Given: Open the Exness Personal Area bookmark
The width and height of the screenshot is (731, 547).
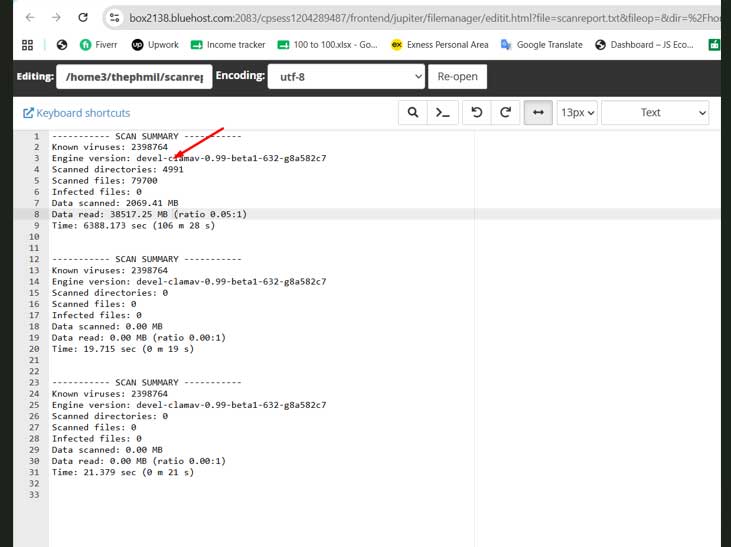Looking at the screenshot, I should (x=440, y=45).
